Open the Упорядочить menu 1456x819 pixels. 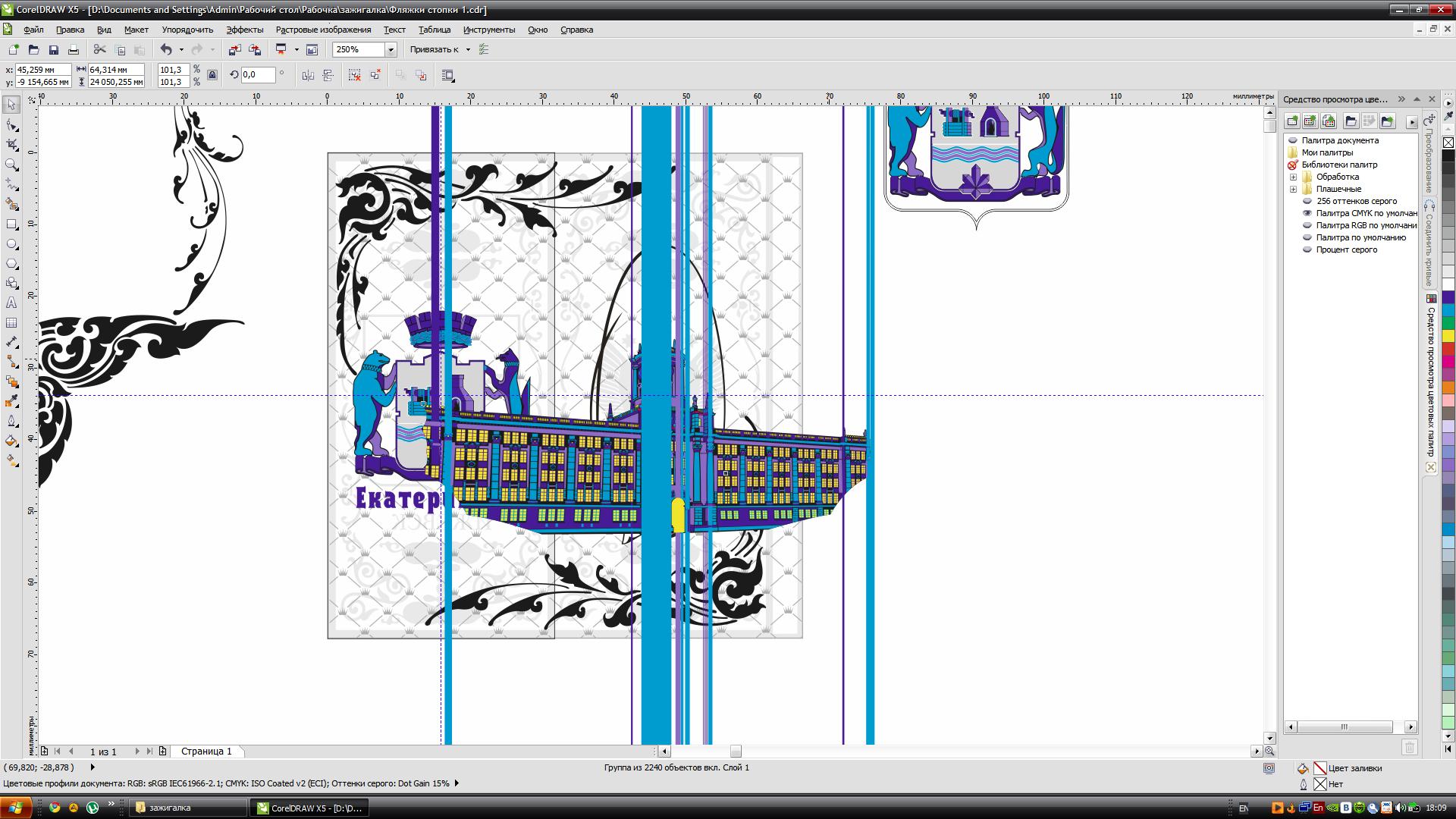(187, 30)
